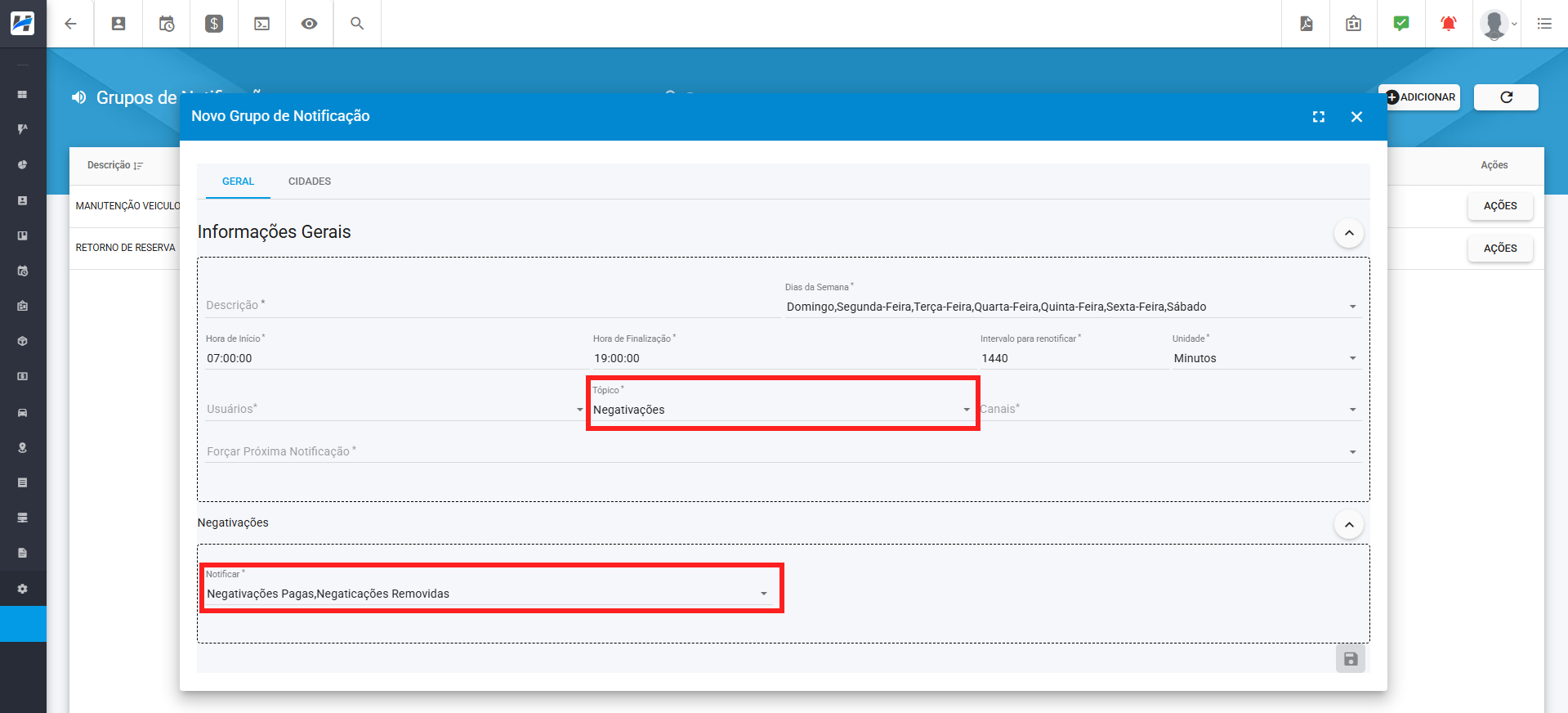The image size is (1568, 713).
Task: Open the settings gear sidebar icon
Action: point(23,589)
